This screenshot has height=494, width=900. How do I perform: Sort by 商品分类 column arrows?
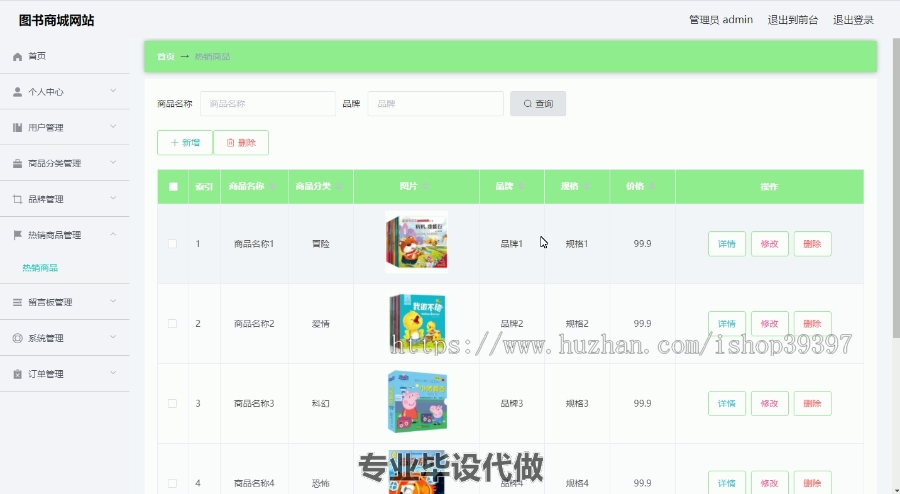[339, 186]
